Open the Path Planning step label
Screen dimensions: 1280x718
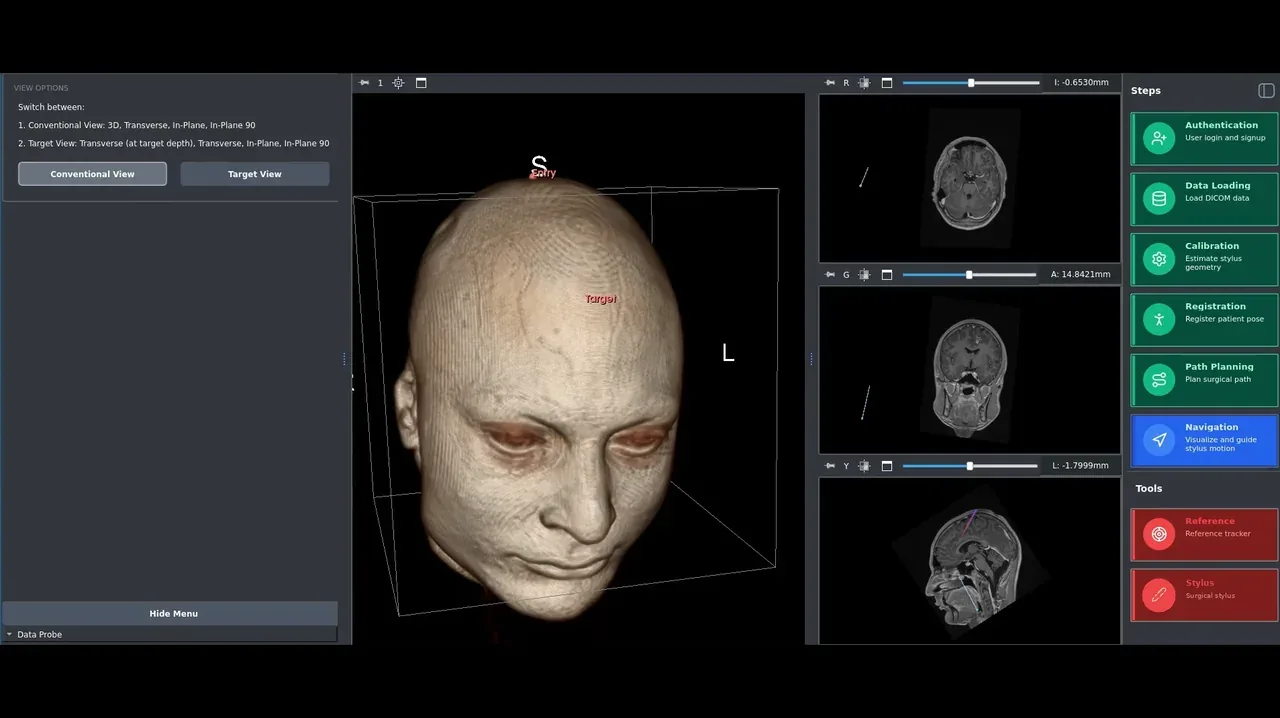[x=1219, y=366]
